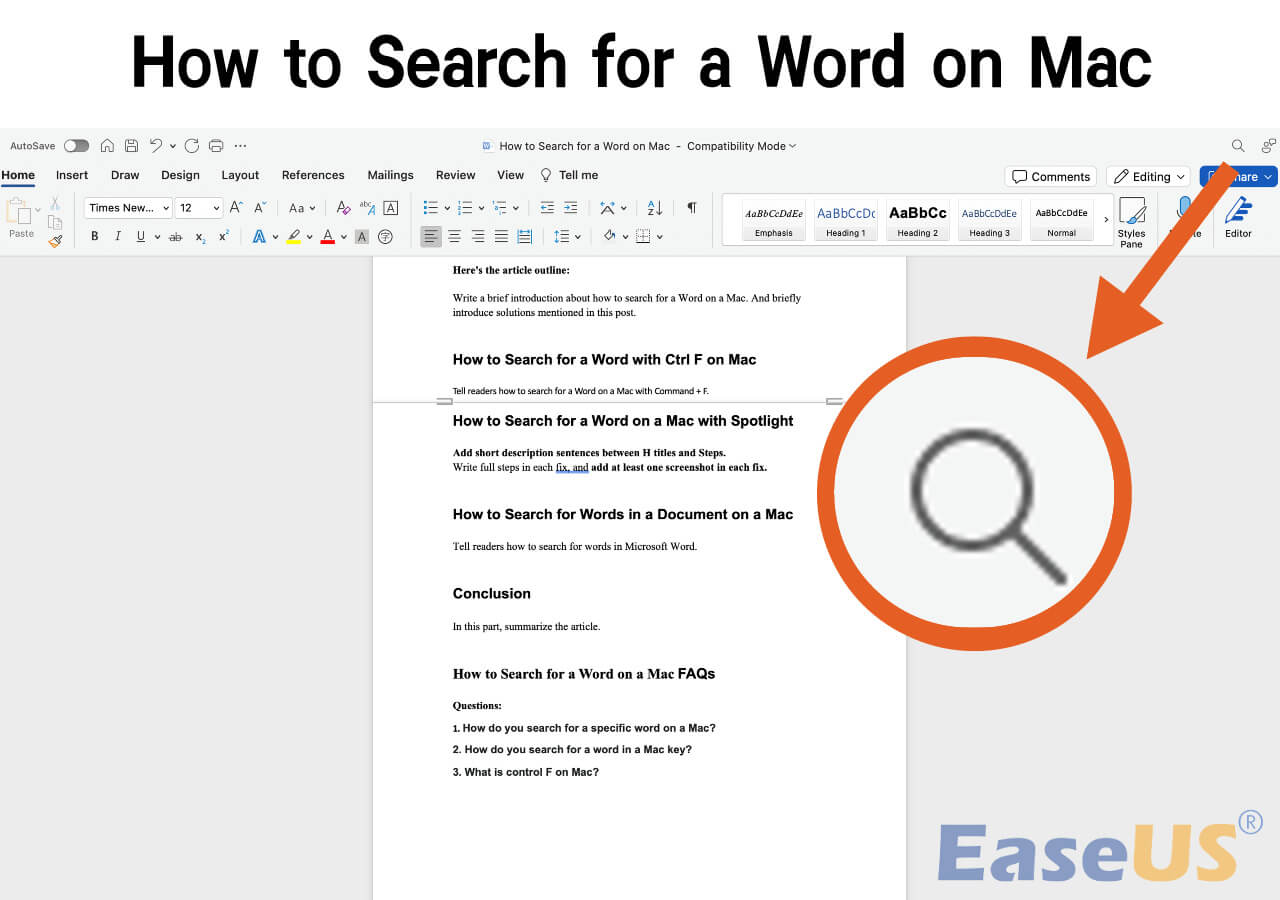Click the Tell me search box
This screenshot has height=900, width=1280.
tap(569, 175)
